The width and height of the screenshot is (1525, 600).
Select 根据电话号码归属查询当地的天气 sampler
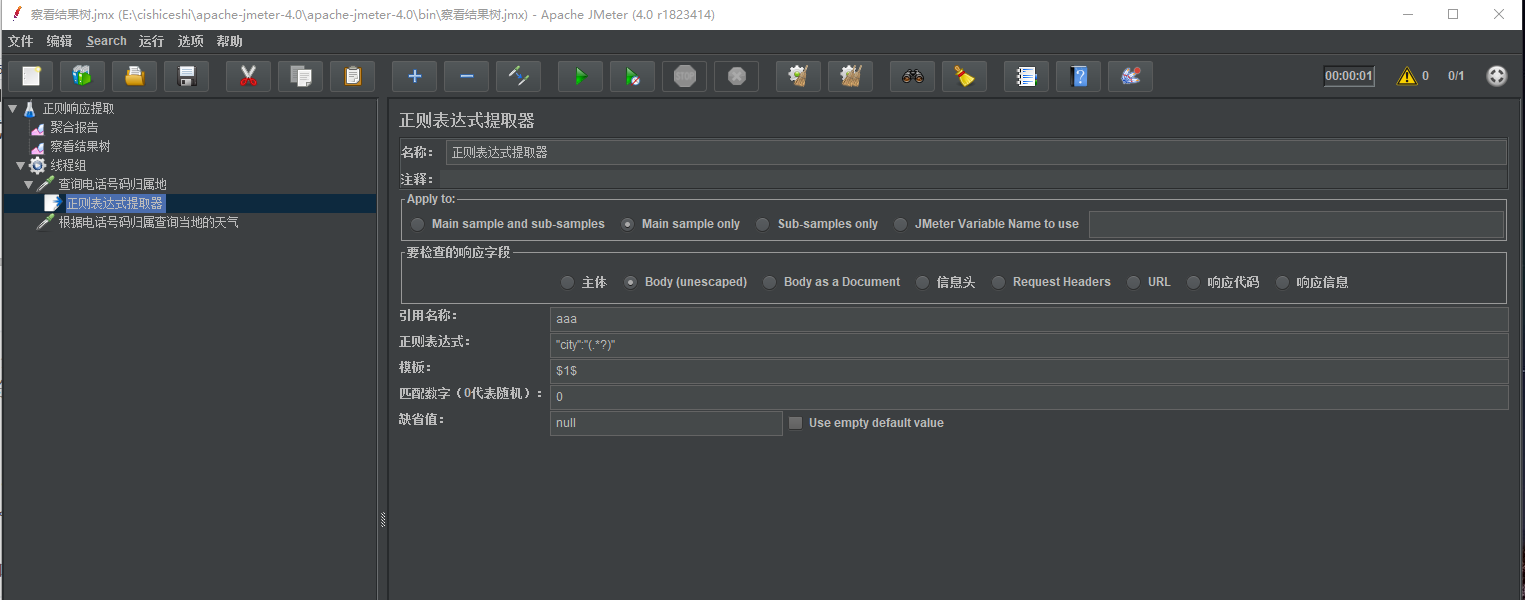pyautogui.click(x=148, y=222)
